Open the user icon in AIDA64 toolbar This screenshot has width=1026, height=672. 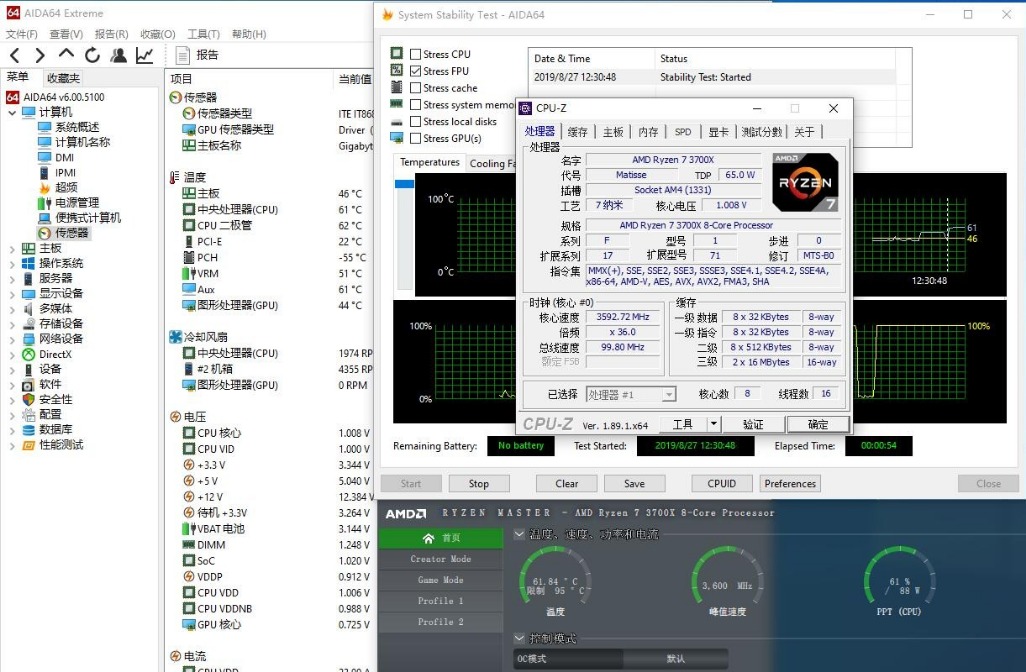click(118, 56)
